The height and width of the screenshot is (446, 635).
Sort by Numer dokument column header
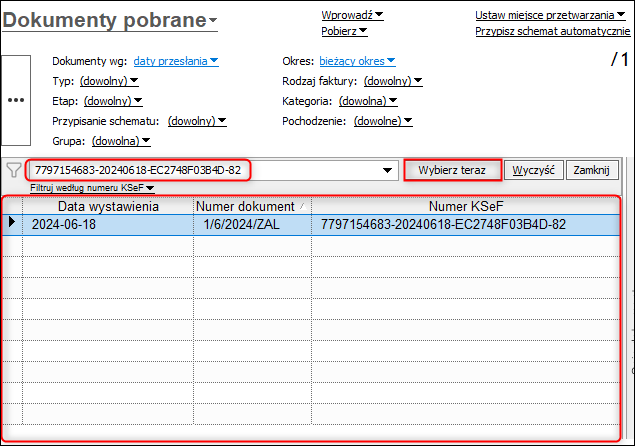coord(252,206)
